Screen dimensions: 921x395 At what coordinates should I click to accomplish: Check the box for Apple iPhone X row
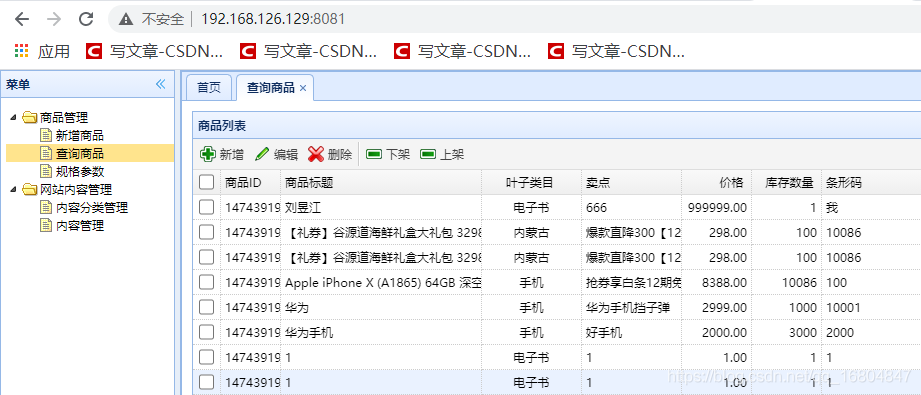pyautogui.click(x=206, y=283)
